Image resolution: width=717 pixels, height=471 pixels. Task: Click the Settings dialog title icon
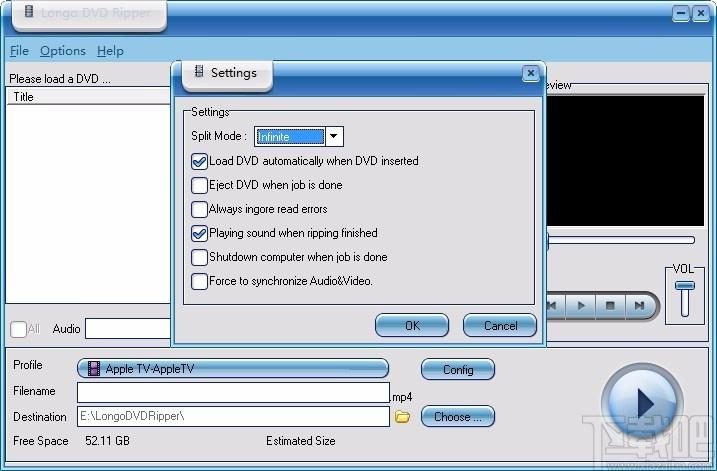coord(199,71)
